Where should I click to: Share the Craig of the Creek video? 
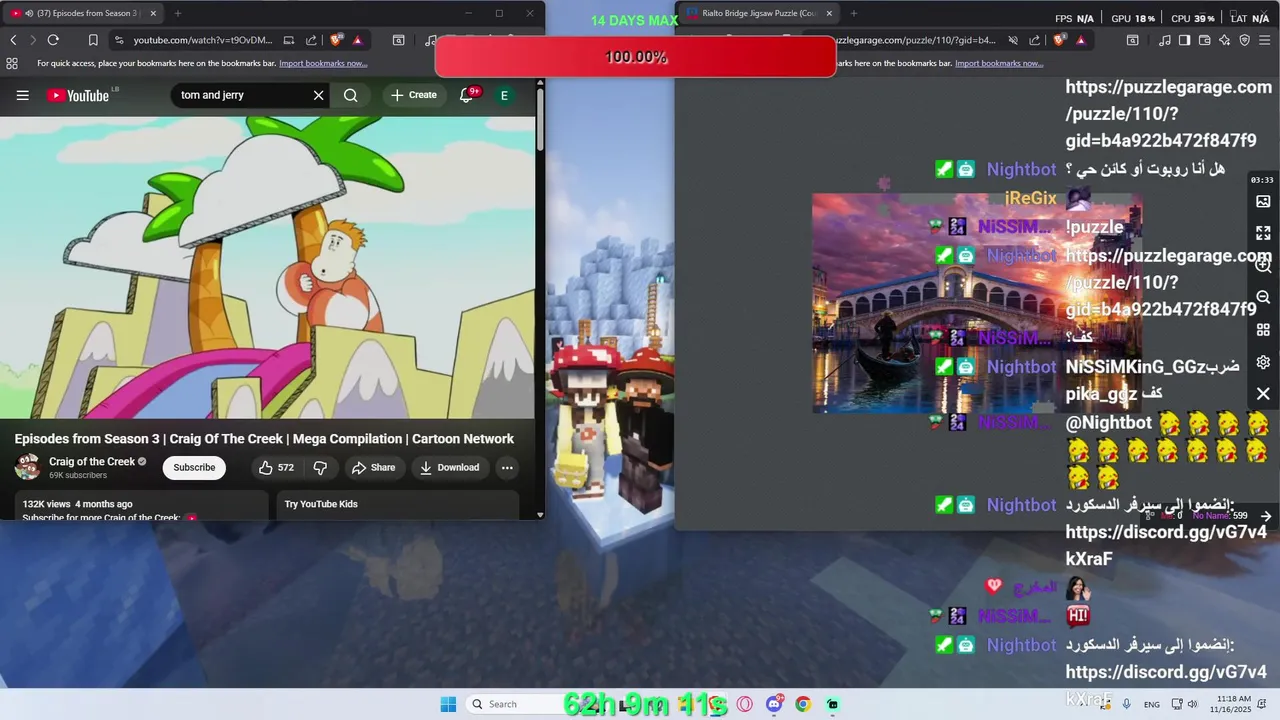pyautogui.click(x=373, y=467)
